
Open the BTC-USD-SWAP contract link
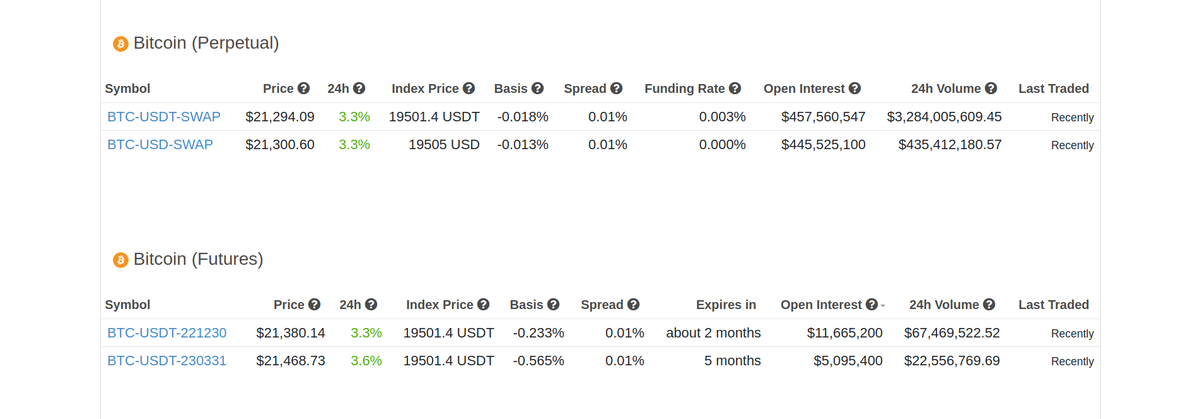pyautogui.click(x=160, y=145)
